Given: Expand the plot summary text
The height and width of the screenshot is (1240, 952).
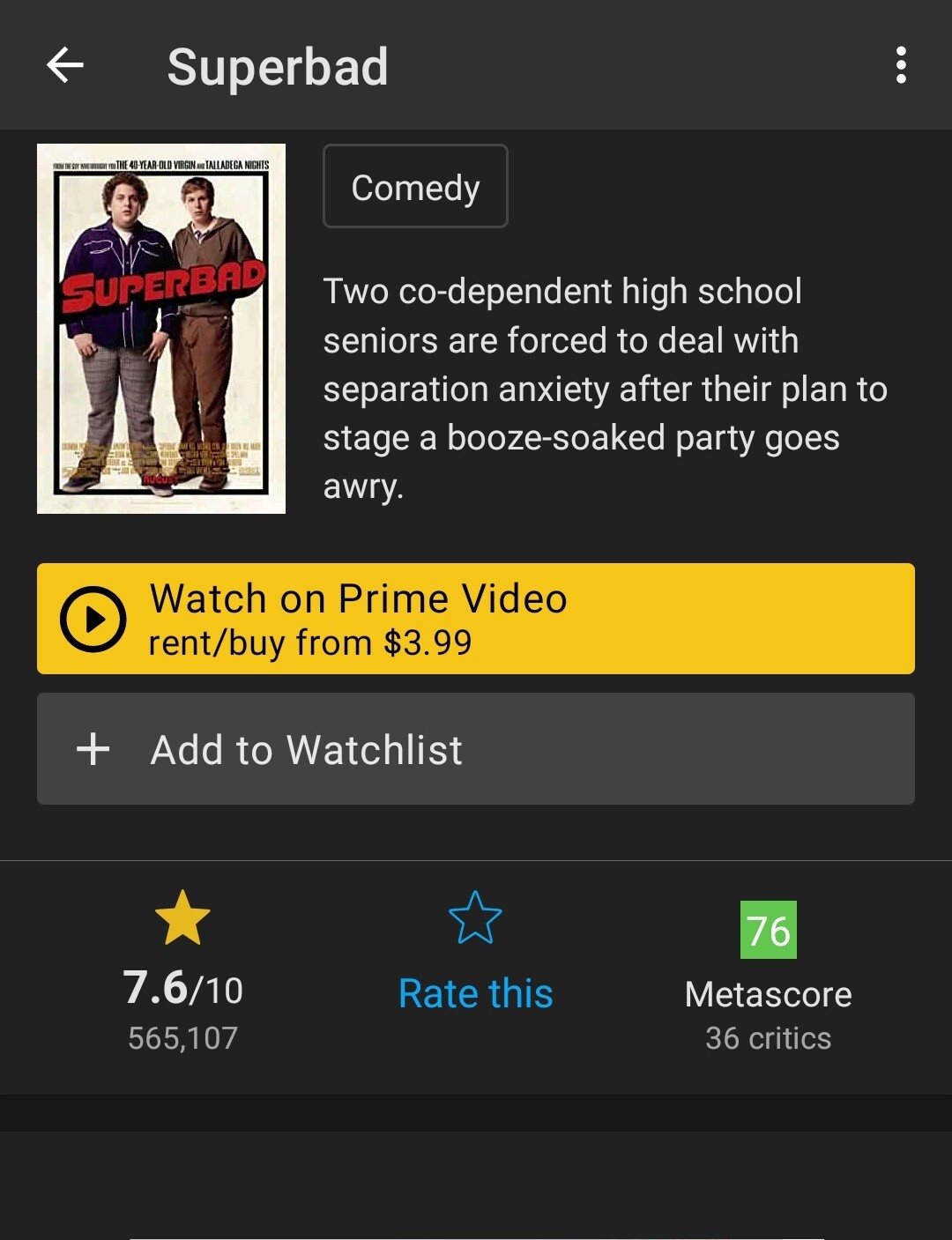Looking at the screenshot, I should [605, 389].
